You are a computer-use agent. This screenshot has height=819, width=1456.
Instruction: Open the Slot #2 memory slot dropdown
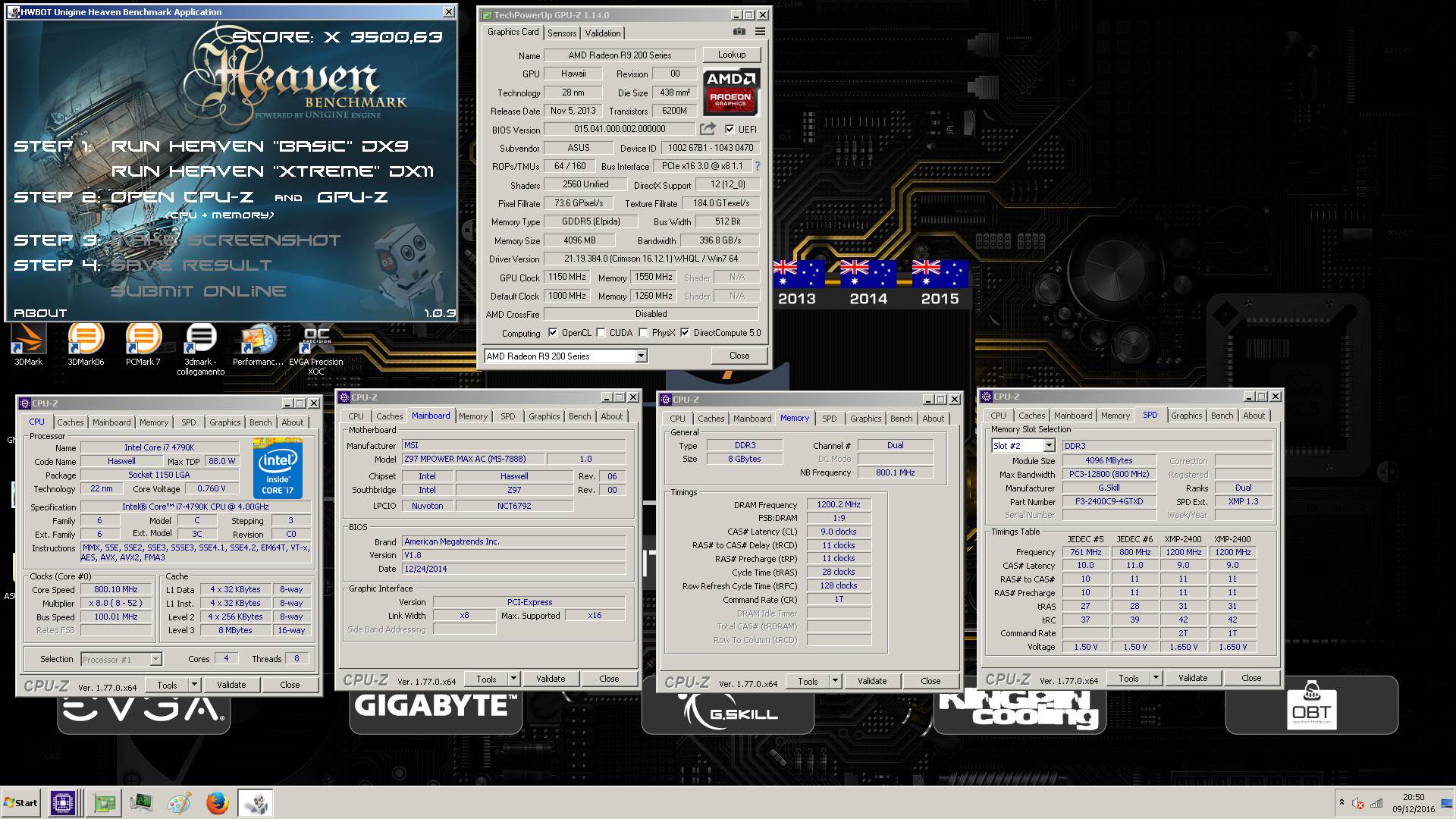pos(1023,446)
